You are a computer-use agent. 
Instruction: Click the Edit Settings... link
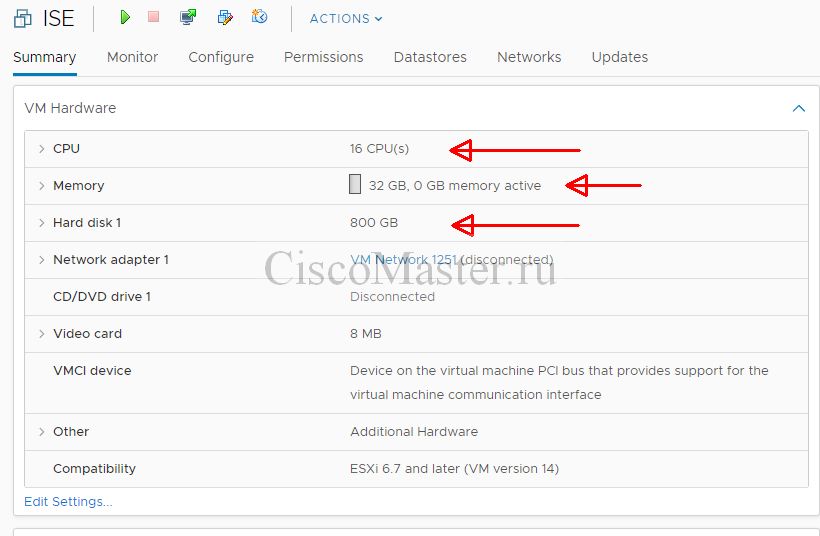[x=69, y=501]
